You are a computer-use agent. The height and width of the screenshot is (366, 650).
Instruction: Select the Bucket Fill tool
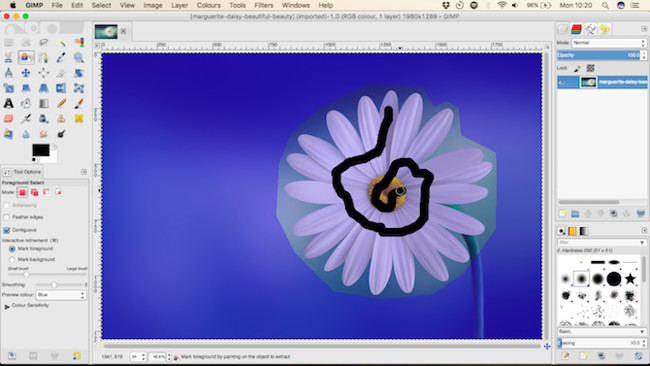coord(26,103)
